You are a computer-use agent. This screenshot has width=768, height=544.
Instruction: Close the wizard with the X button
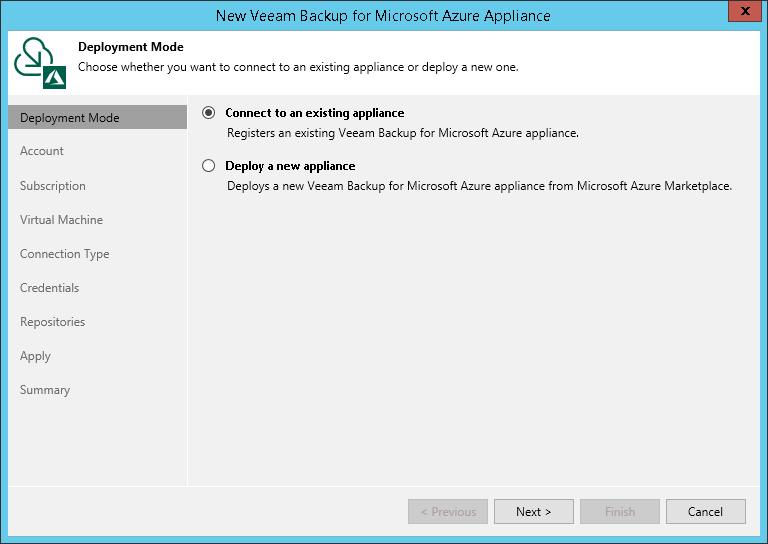tap(745, 11)
